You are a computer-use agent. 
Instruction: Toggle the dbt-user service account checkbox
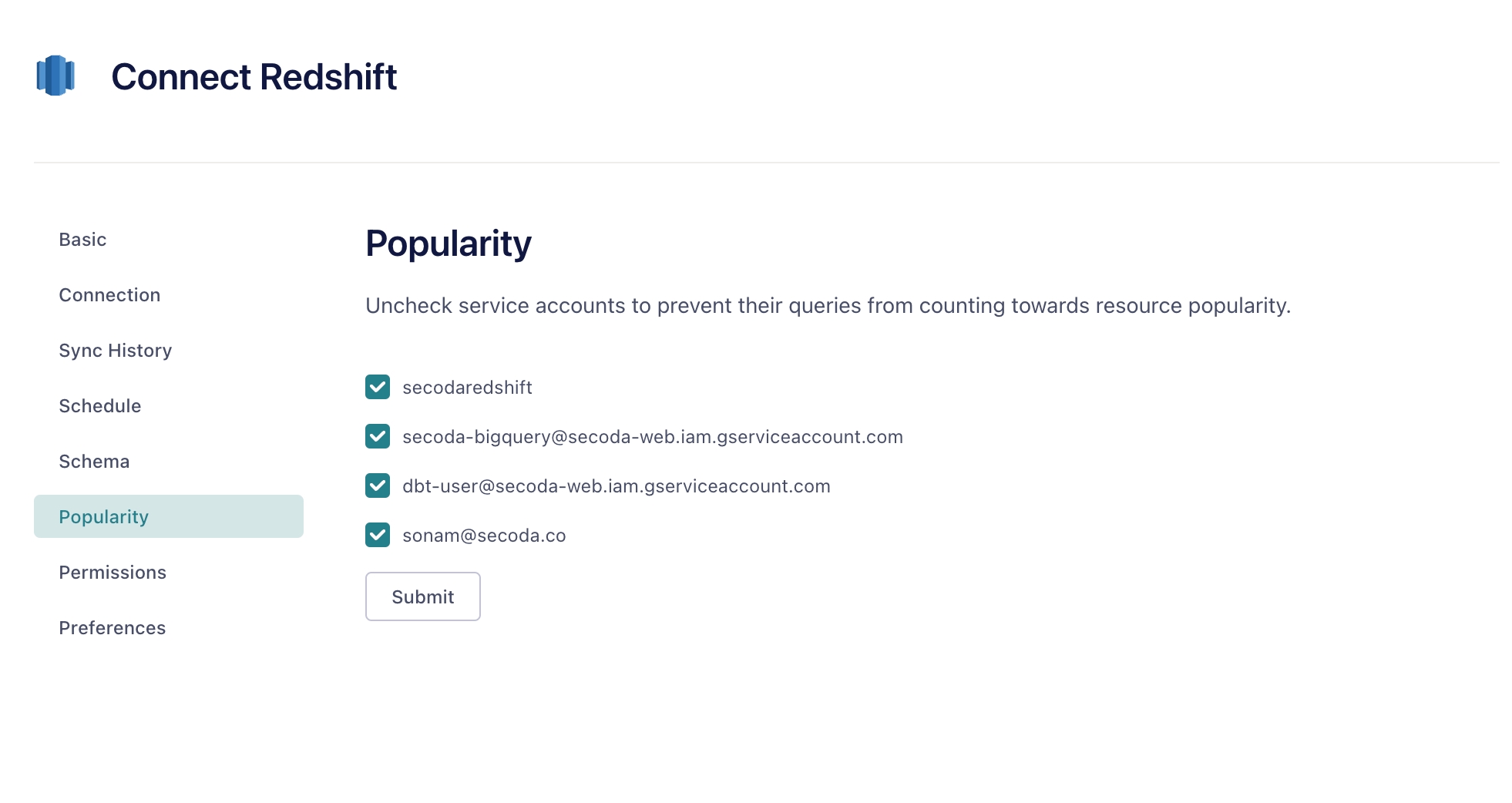pos(378,485)
